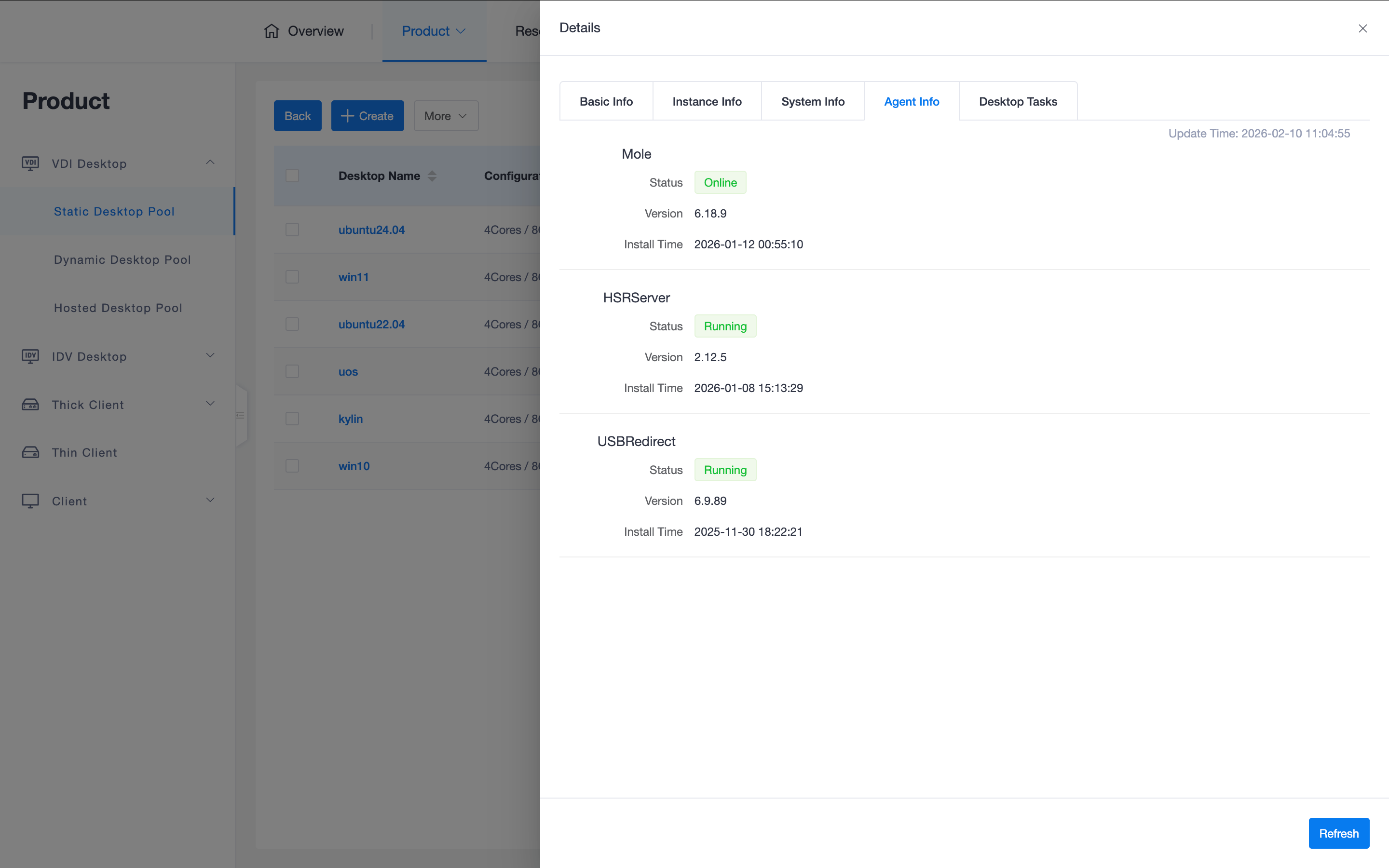Select Dynamic Desktop Pool in sidebar

[x=122, y=259]
